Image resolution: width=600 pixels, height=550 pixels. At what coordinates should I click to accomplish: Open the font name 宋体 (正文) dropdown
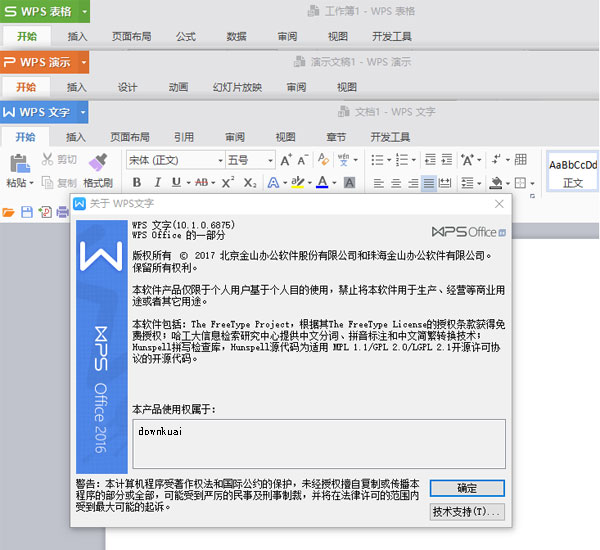[x=220, y=160]
